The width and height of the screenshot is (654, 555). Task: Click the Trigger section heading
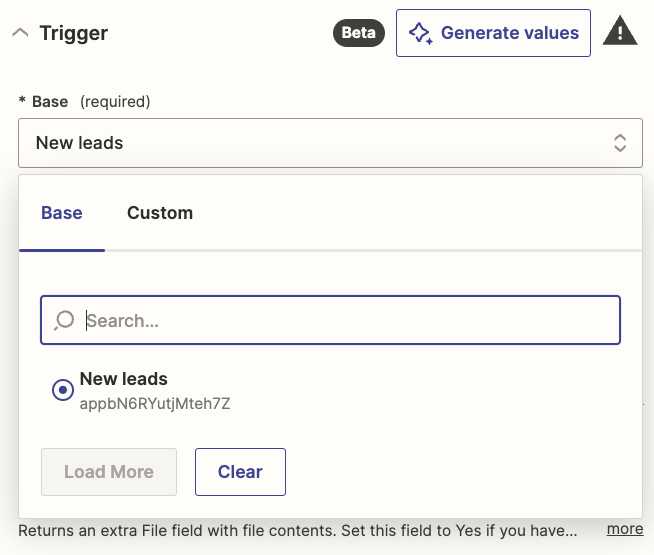[73, 33]
